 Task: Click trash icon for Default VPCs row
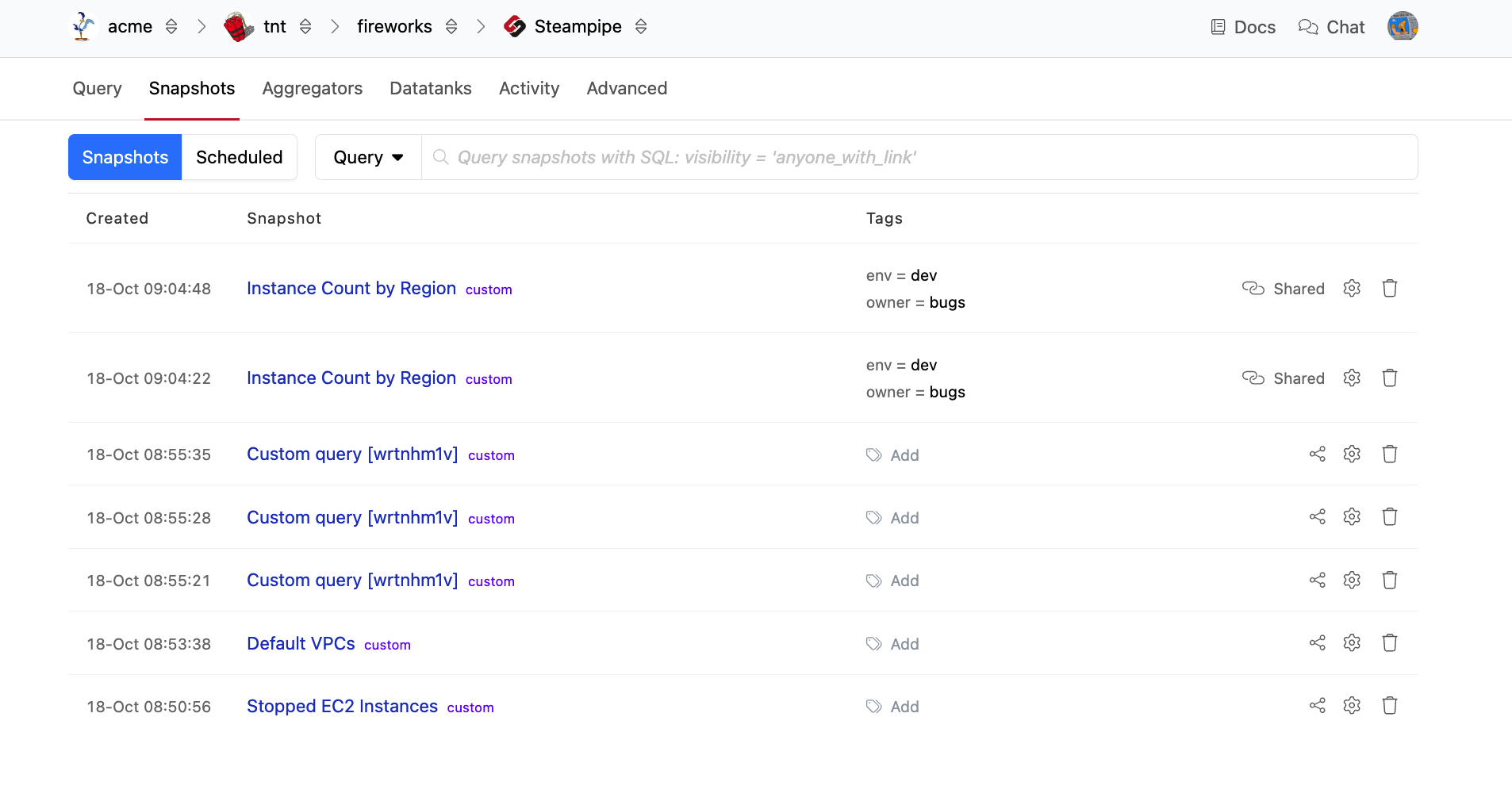pyautogui.click(x=1389, y=643)
